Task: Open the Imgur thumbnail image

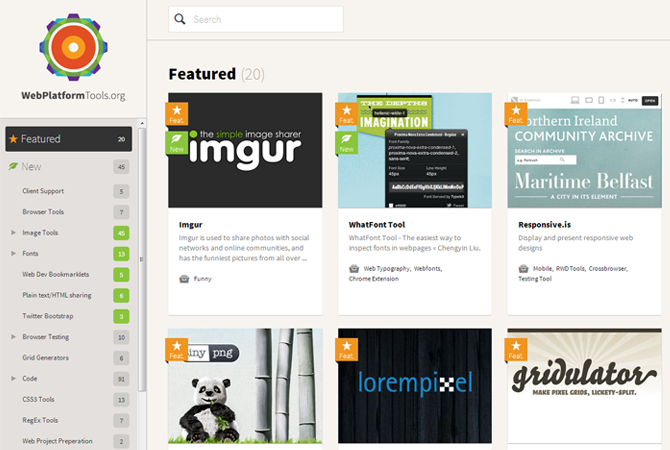Action: 245,150
